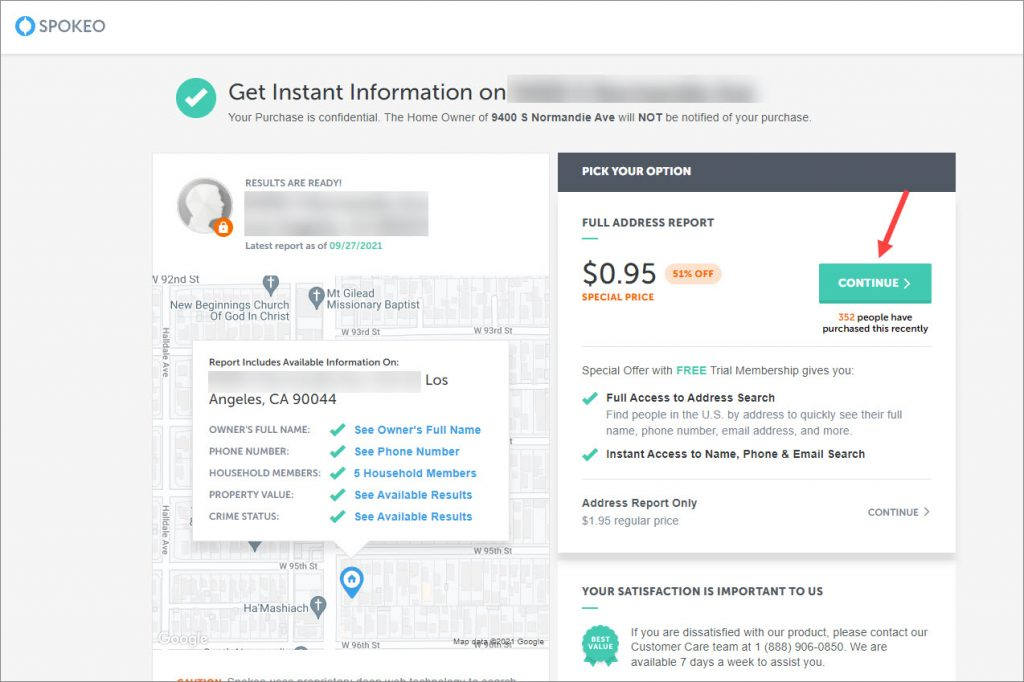Screen dimensions: 1024x682
Task: Click the Mt Gilead Missionary Baptist church marker
Action: point(317,297)
